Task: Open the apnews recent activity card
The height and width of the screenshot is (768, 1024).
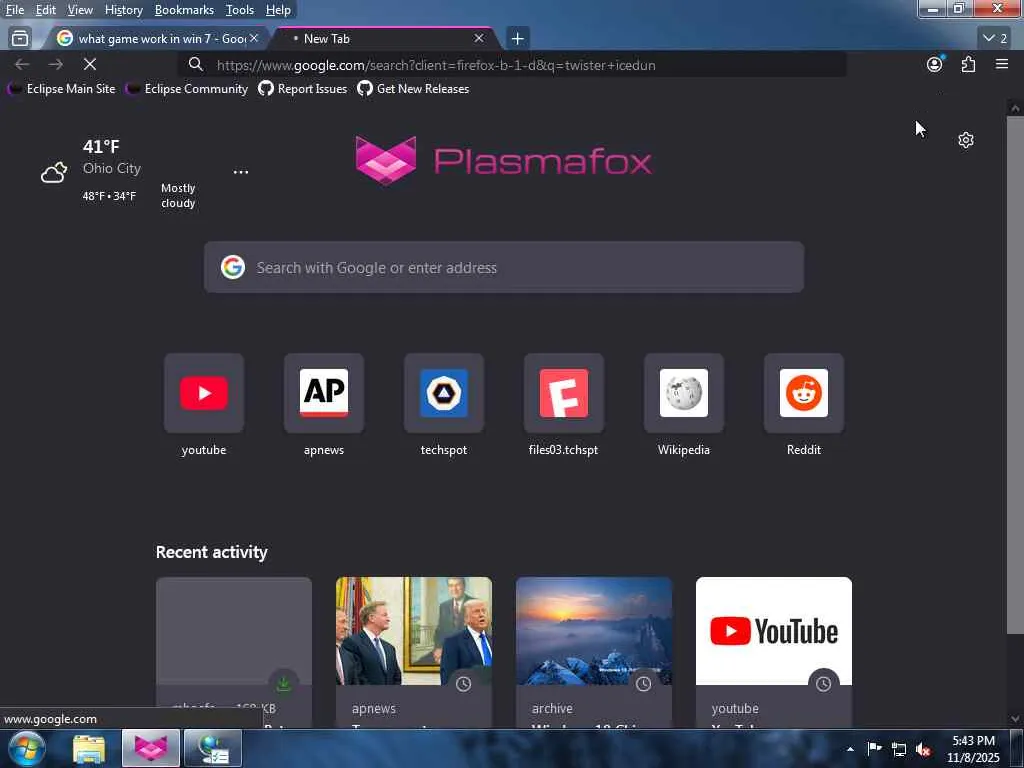Action: click(414, 652)
